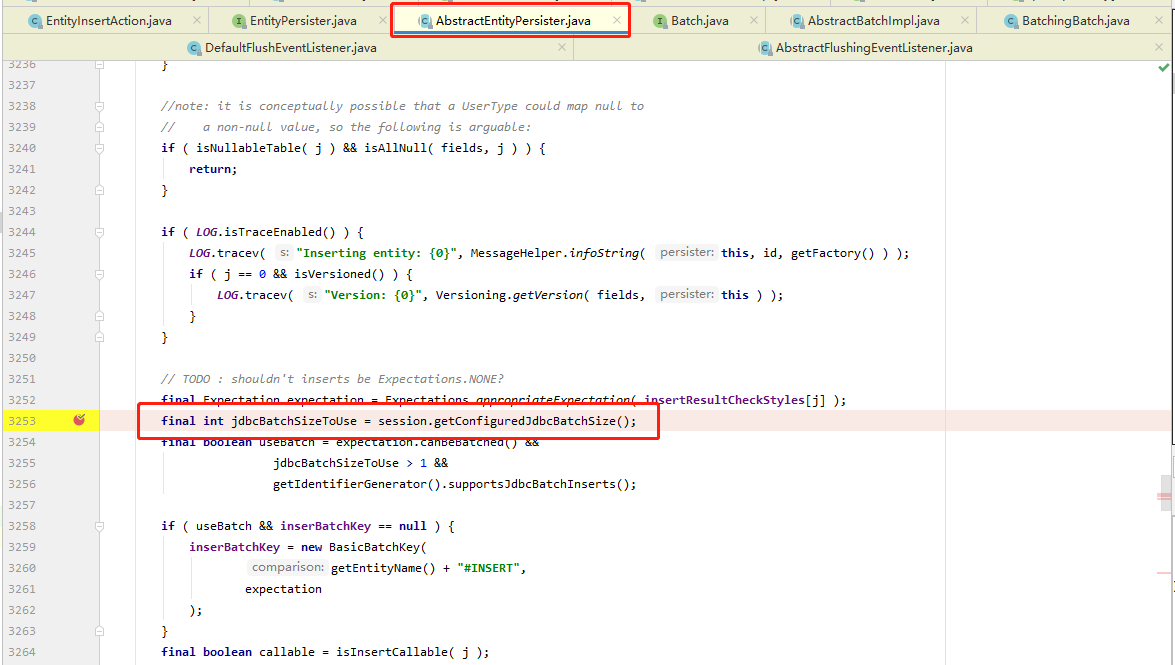Click the fold end marker at line 3263
1175x665 pixels.
tap(100, 631)
